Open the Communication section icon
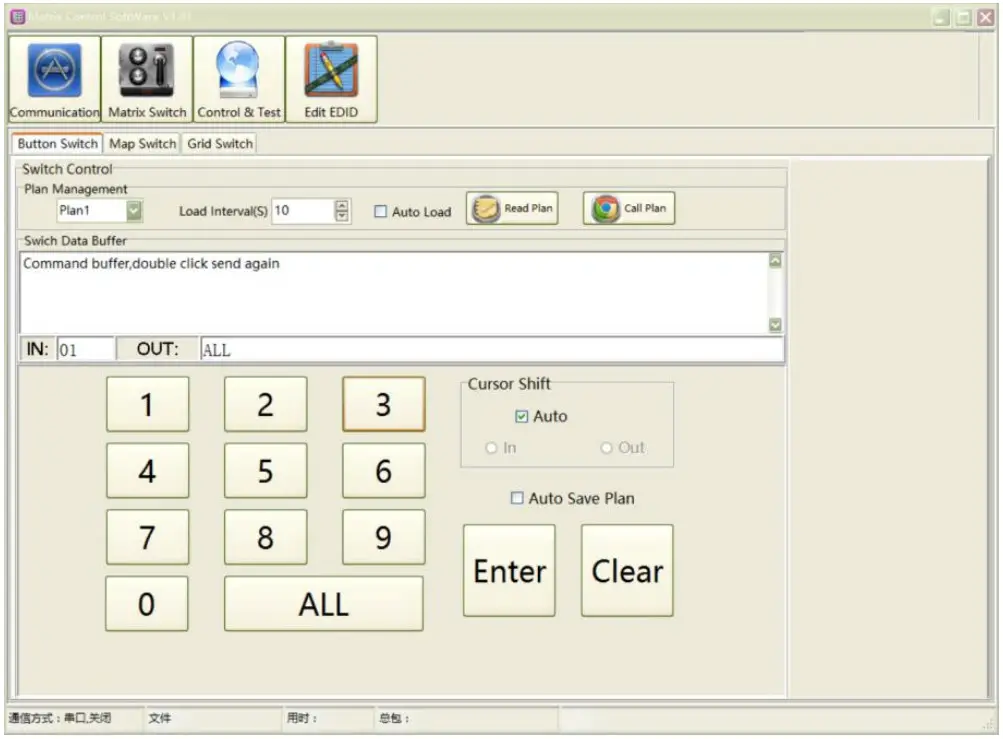 coord(54,79)
